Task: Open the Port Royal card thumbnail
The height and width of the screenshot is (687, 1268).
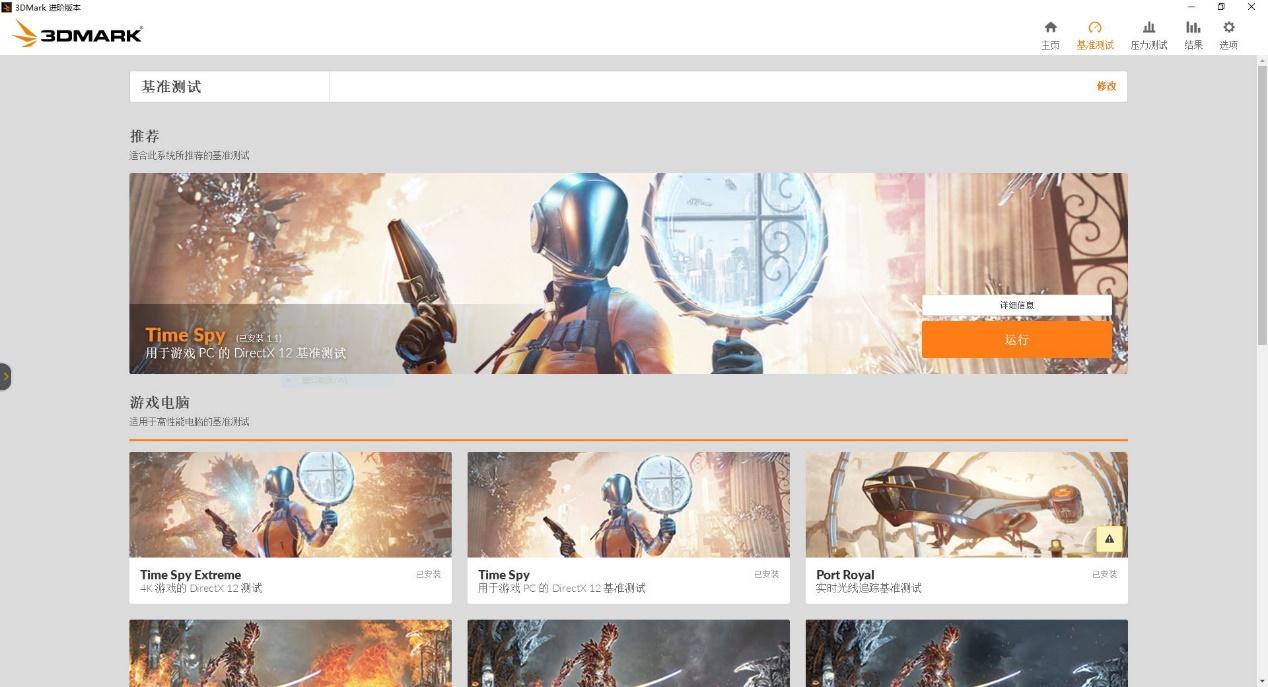Action: 966,505
